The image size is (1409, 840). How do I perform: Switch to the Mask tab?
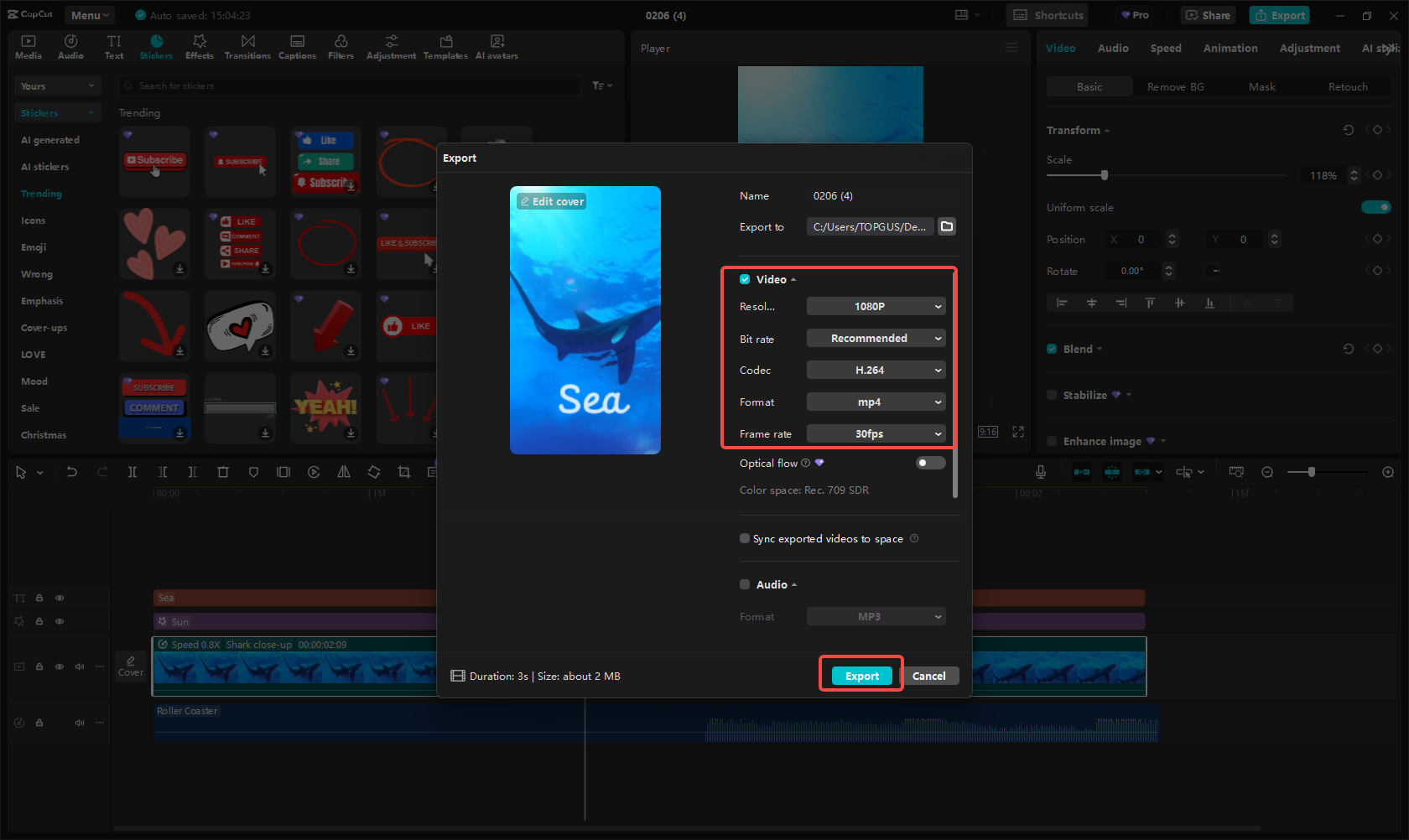(1261, 86)
